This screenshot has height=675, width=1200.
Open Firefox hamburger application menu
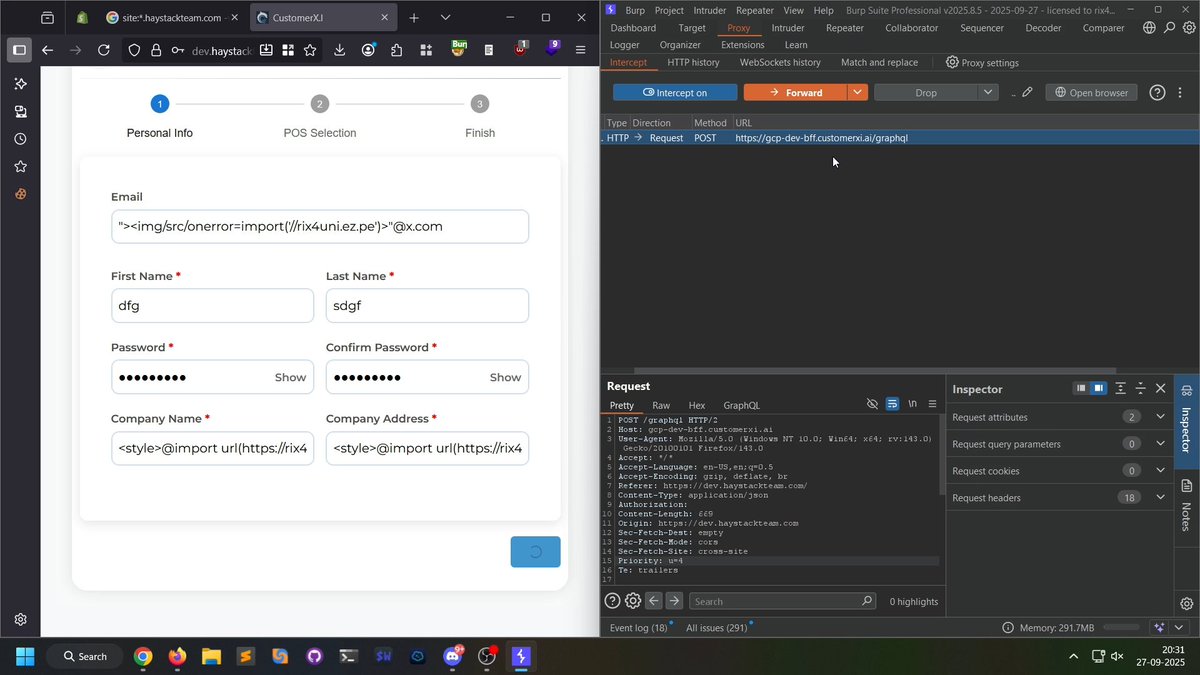click(580, 50)
